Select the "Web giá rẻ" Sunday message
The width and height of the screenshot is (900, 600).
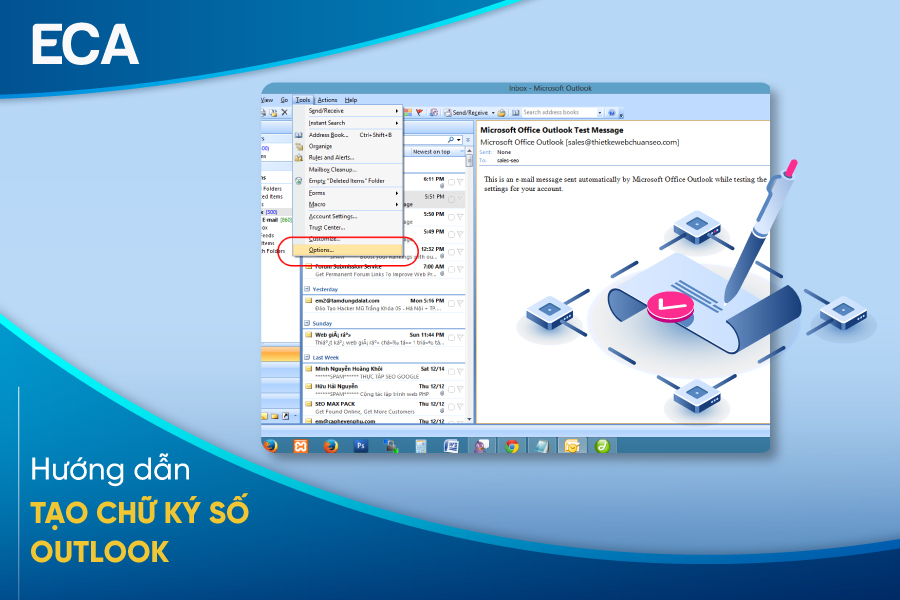click(383, 338)
